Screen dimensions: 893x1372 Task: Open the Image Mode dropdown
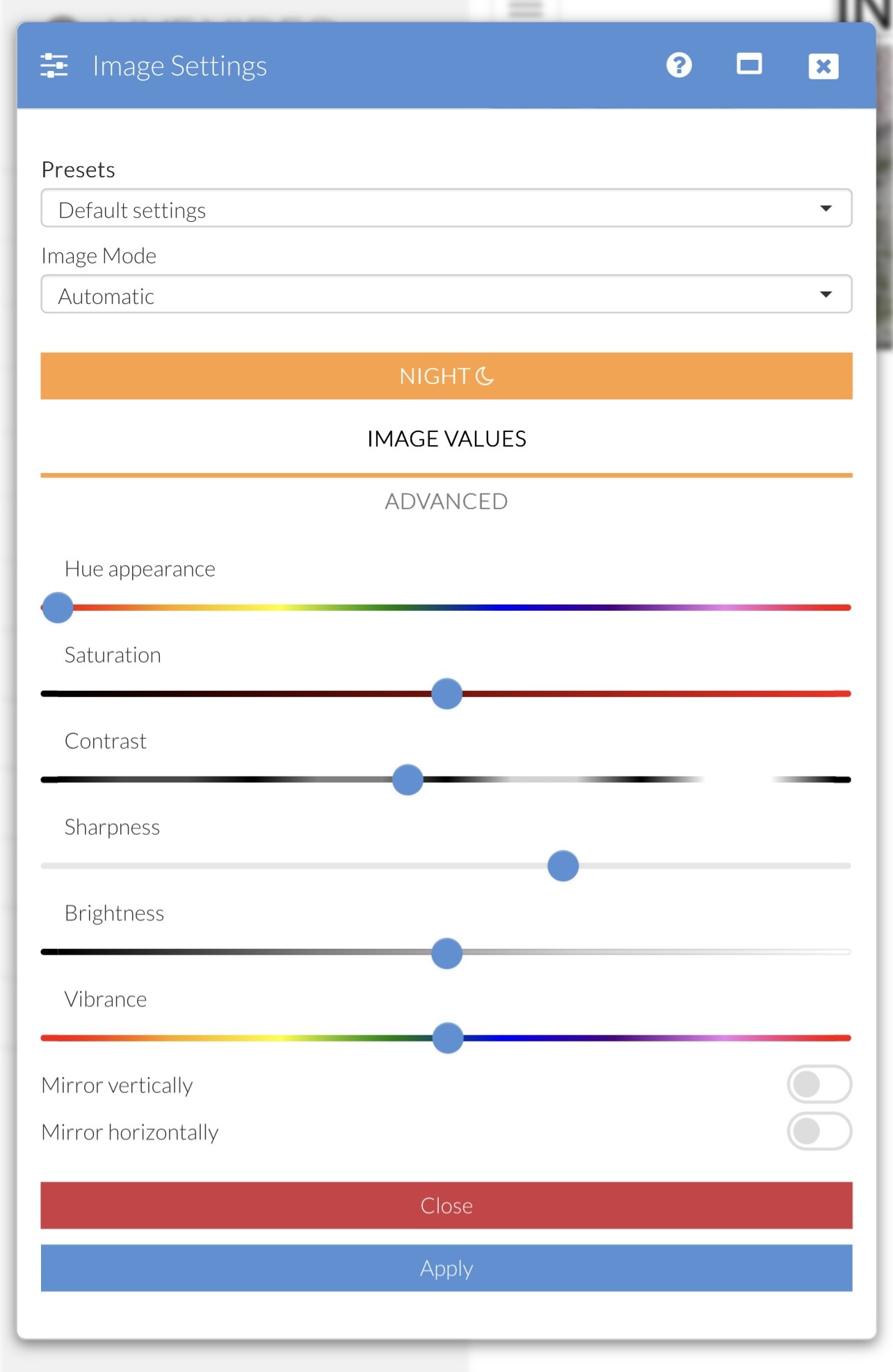pyautogui.click(x=446, y=294)
